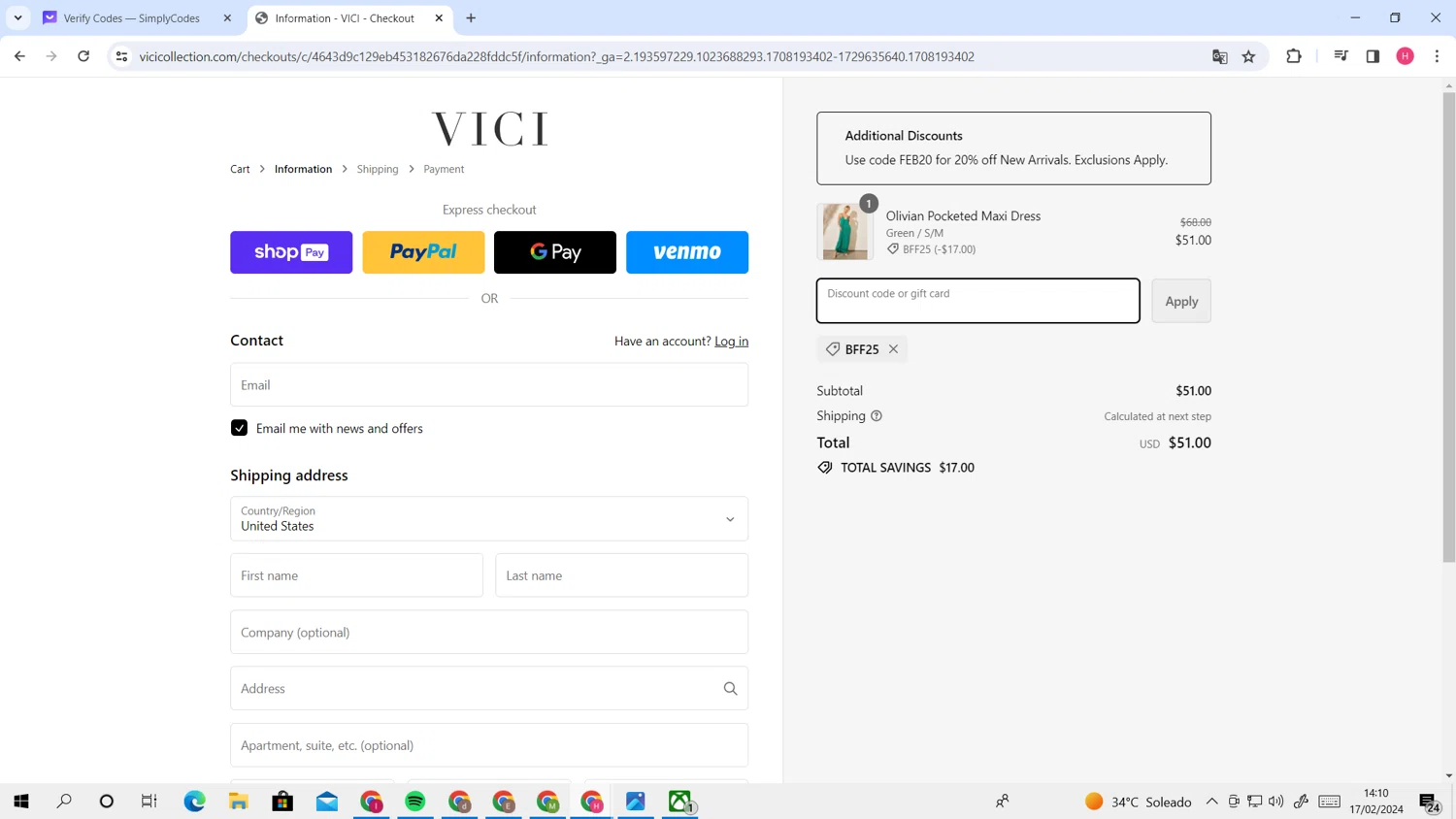Log in to existing account

[x=731, y=341]
